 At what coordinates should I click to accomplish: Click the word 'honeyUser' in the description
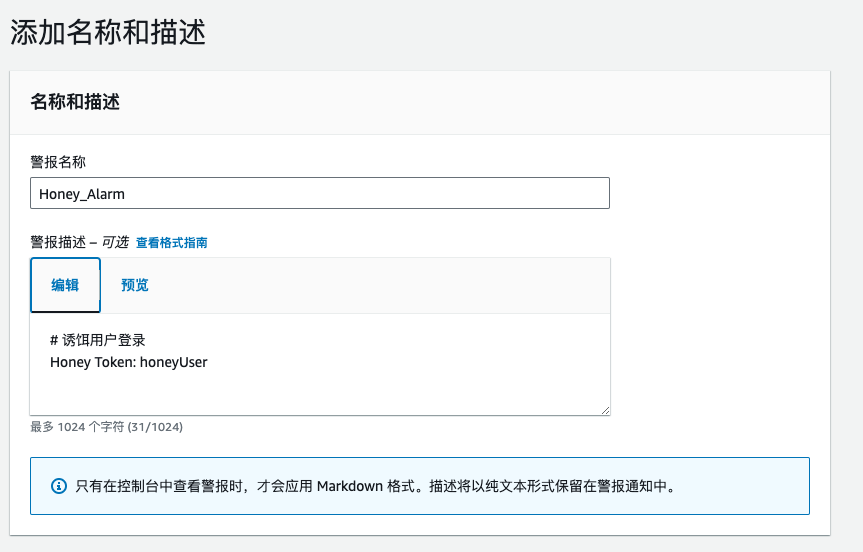(x=176, y=362)
